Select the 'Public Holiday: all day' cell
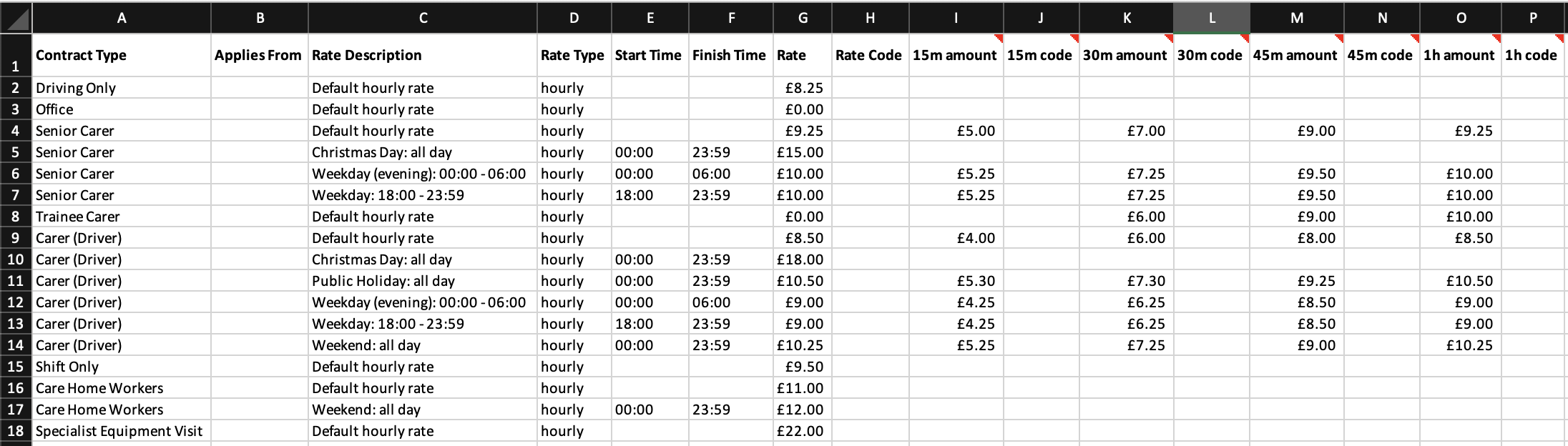1568x446 pixels. pos(423,281)
